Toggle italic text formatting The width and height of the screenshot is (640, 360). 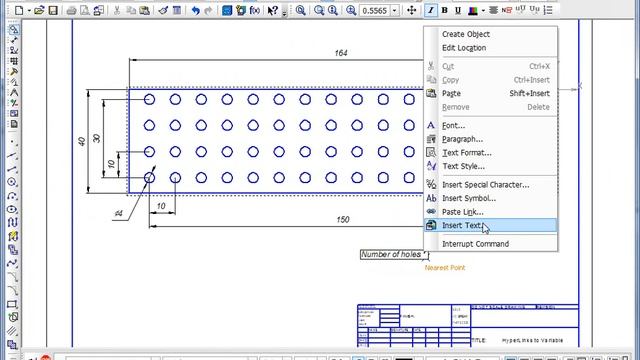pos(431,11)
